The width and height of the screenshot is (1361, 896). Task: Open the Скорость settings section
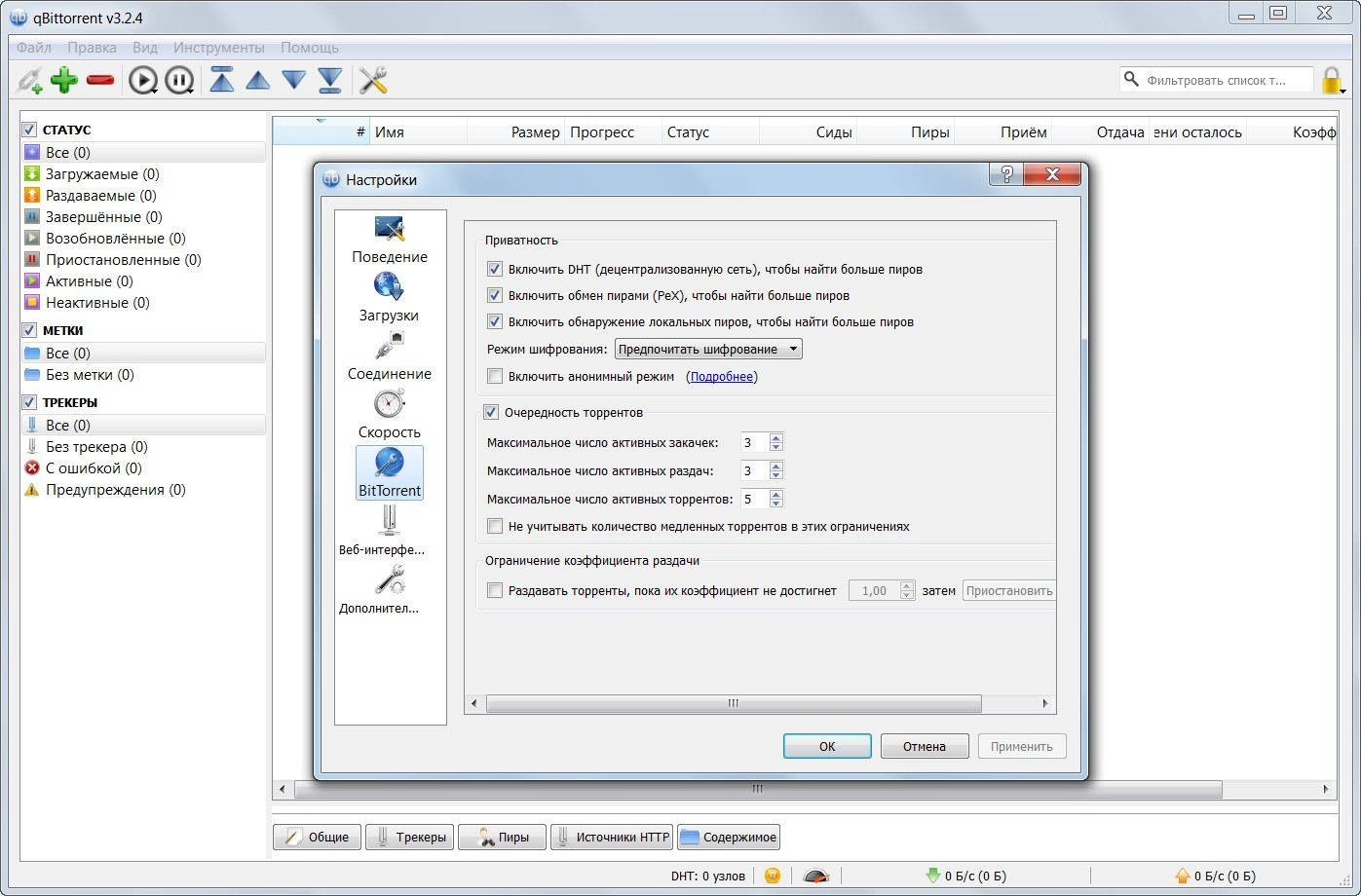(x=390, y=415)
